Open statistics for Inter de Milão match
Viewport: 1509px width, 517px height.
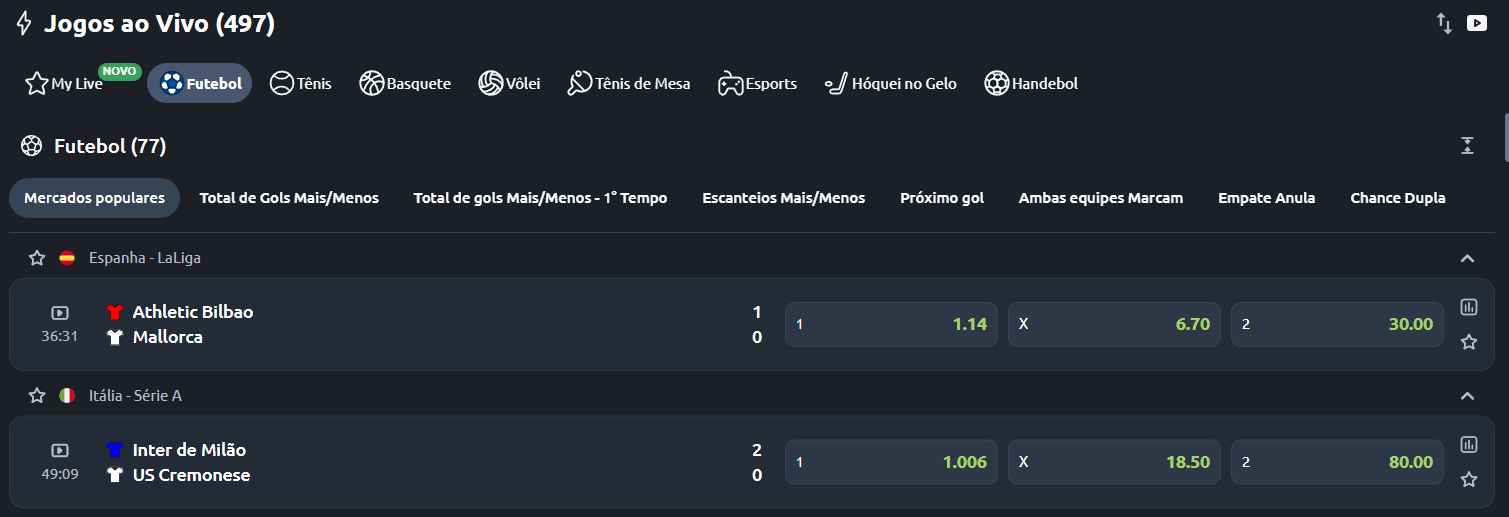1468,445
